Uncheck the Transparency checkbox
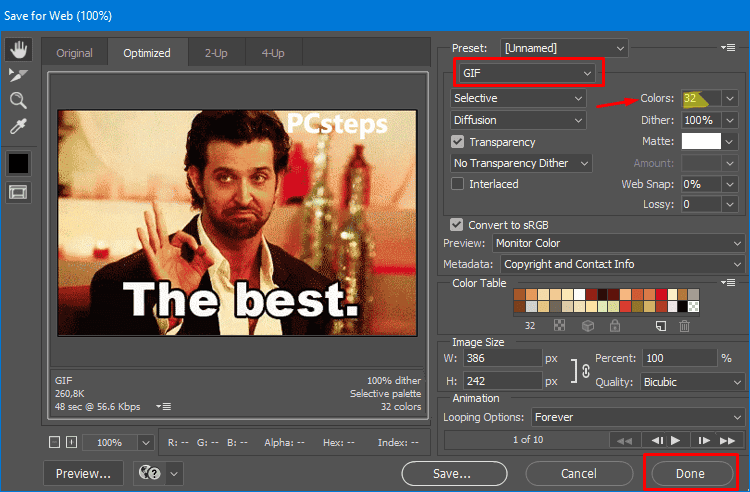The image size is (750, 492). (458, 142)
